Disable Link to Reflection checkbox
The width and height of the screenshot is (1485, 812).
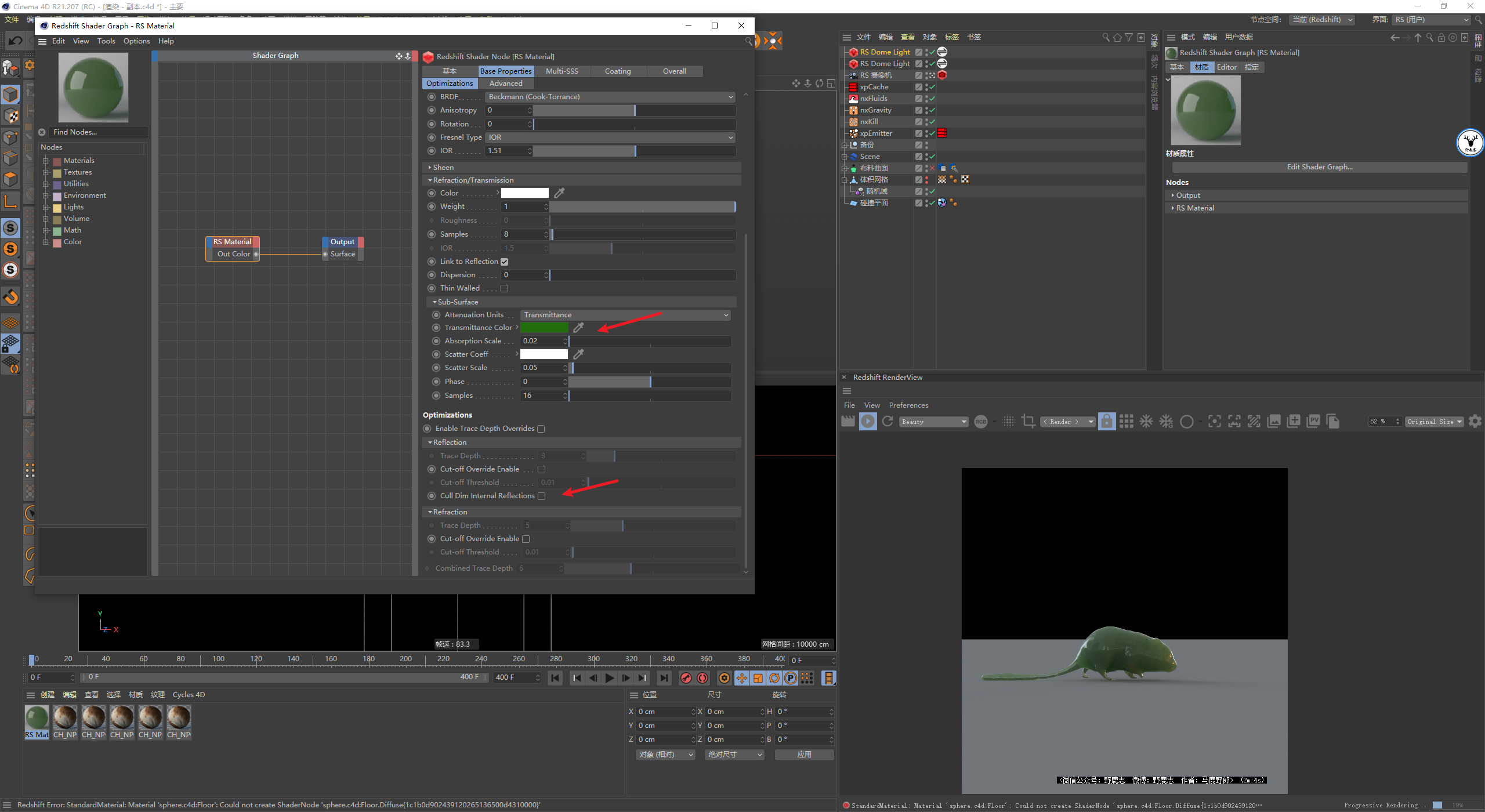504,262
